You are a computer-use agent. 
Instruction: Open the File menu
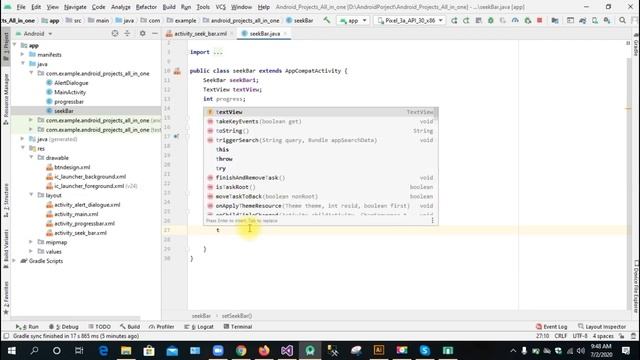[21, 7]
